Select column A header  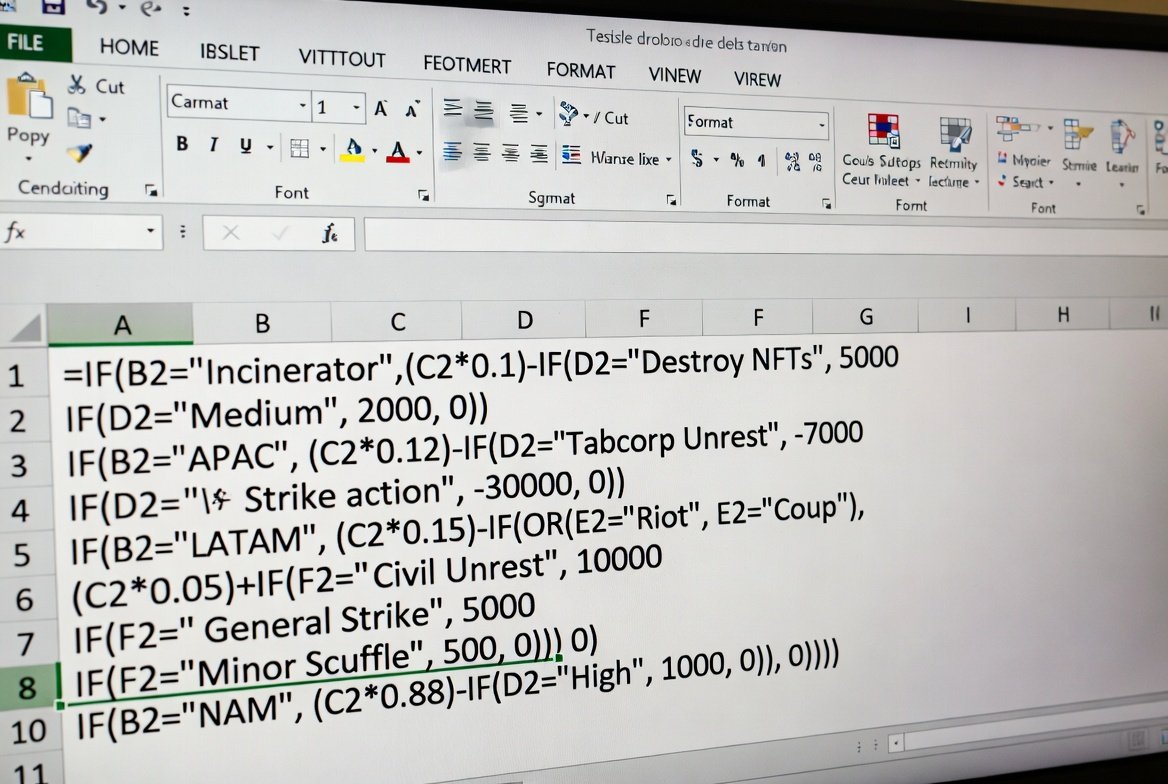[x=121, y=324]
